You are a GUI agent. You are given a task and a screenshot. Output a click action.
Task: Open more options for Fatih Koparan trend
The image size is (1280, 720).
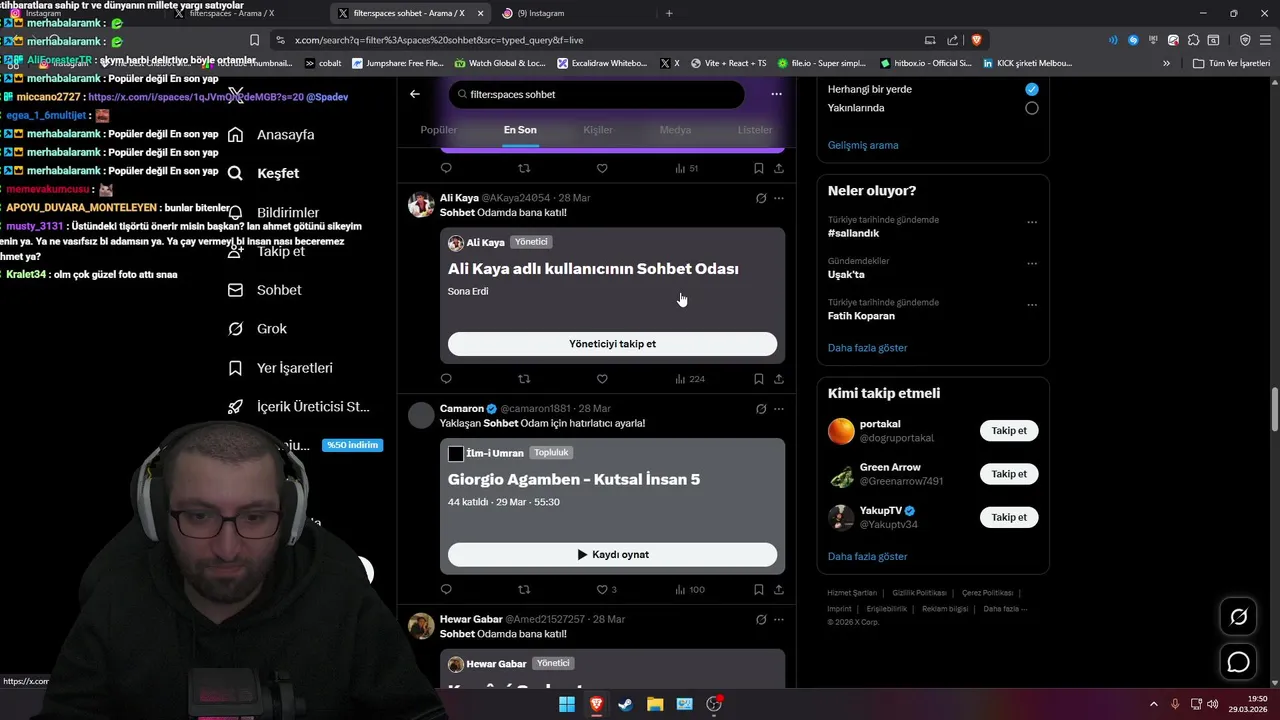click(x=1032, y=304)
